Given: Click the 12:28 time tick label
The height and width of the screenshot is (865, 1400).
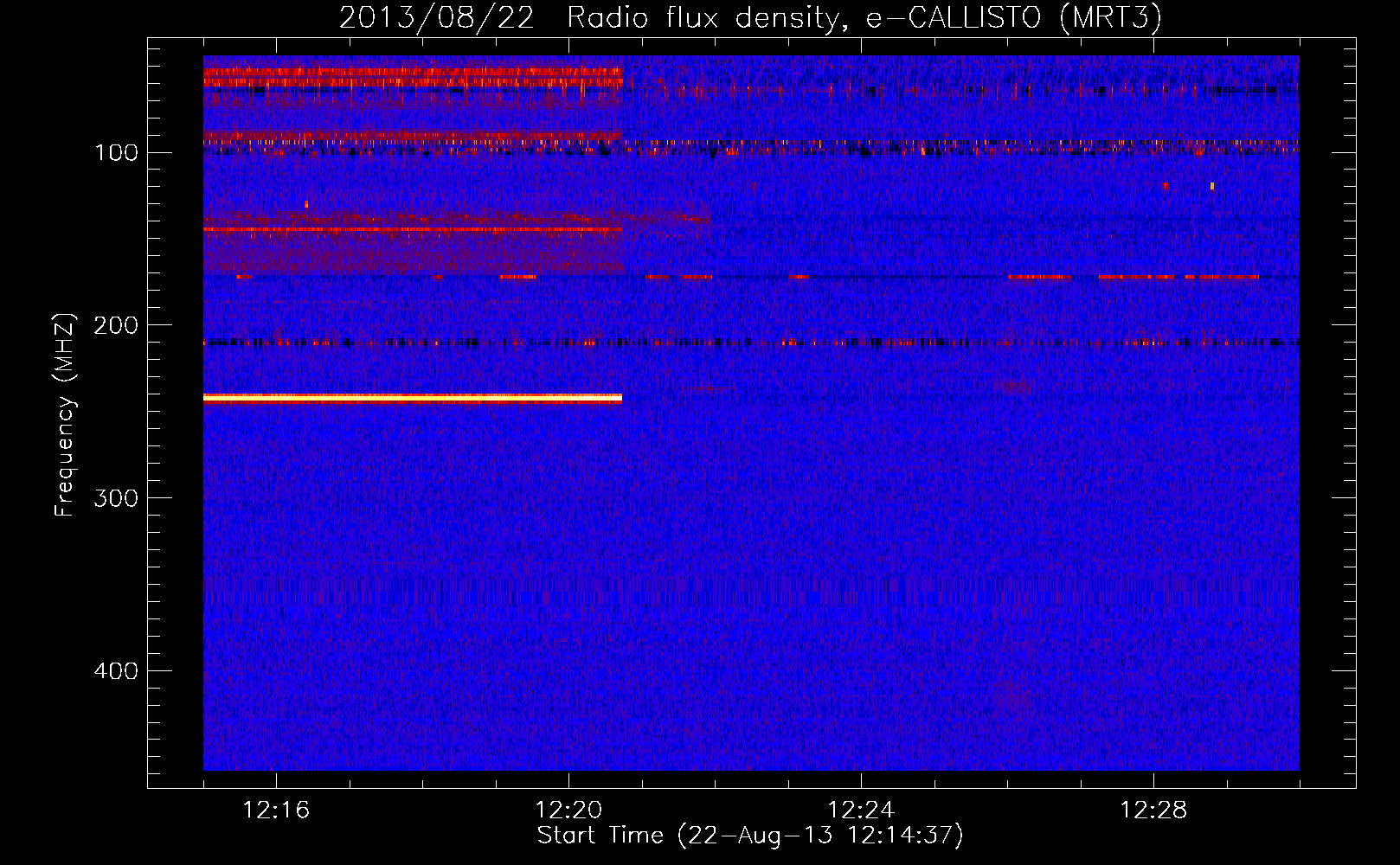Looking at the screenshot, I should click(x=1153, y=811).
